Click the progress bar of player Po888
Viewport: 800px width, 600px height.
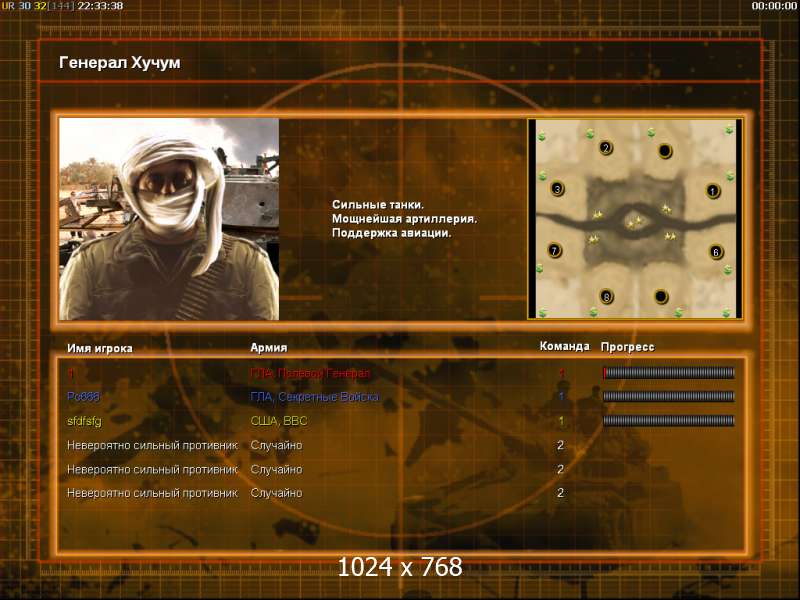pyautogui.click(x=669, y=396)
